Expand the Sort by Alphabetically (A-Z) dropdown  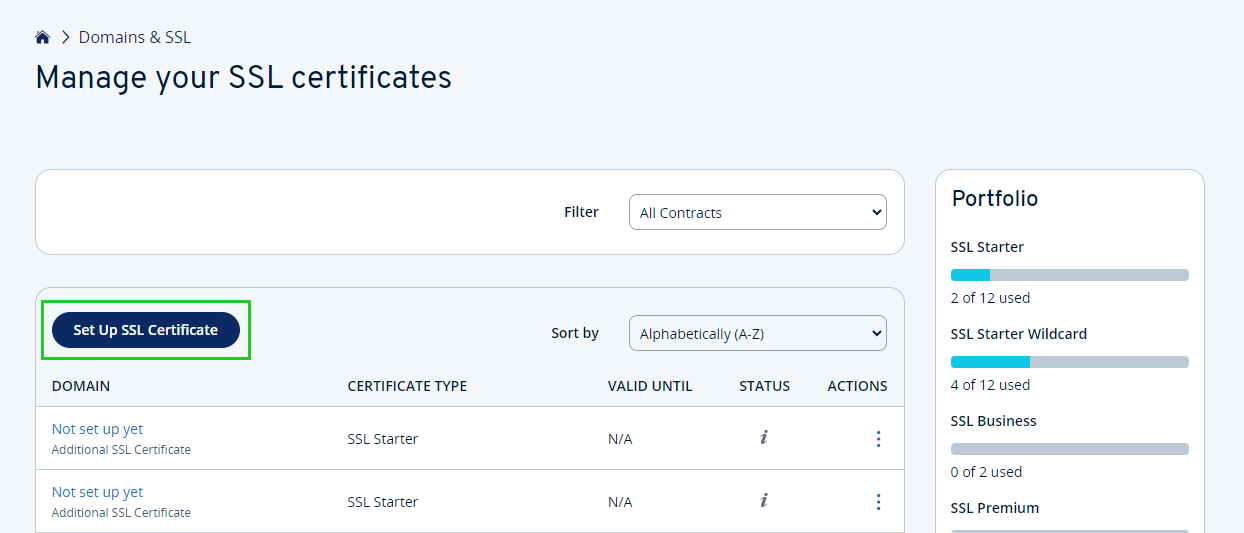[757, 334]
